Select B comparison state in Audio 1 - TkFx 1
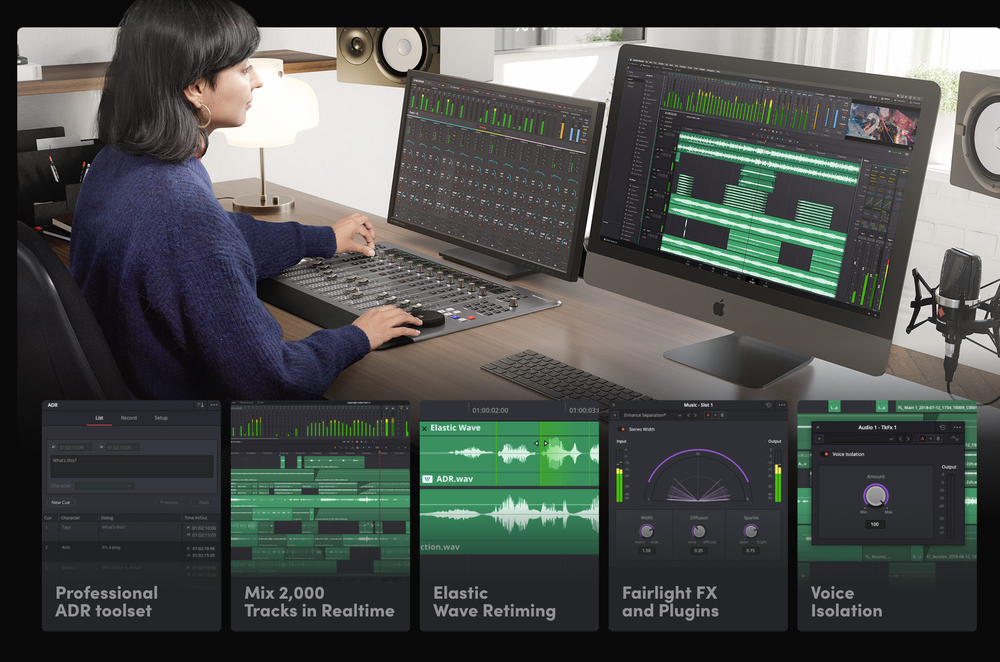 tap(938, 439)
